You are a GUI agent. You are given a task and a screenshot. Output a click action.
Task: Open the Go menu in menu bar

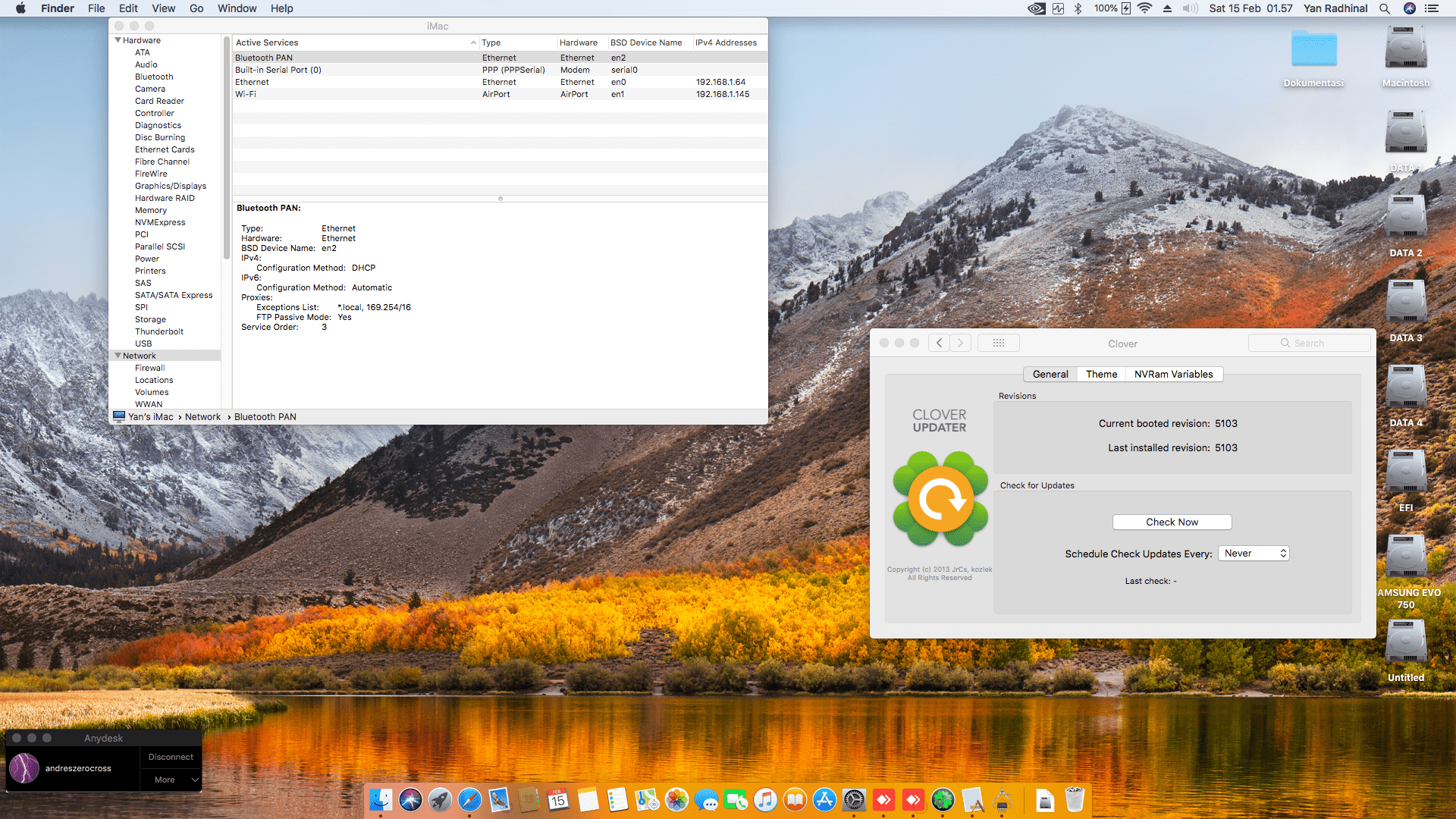point(196,8)
